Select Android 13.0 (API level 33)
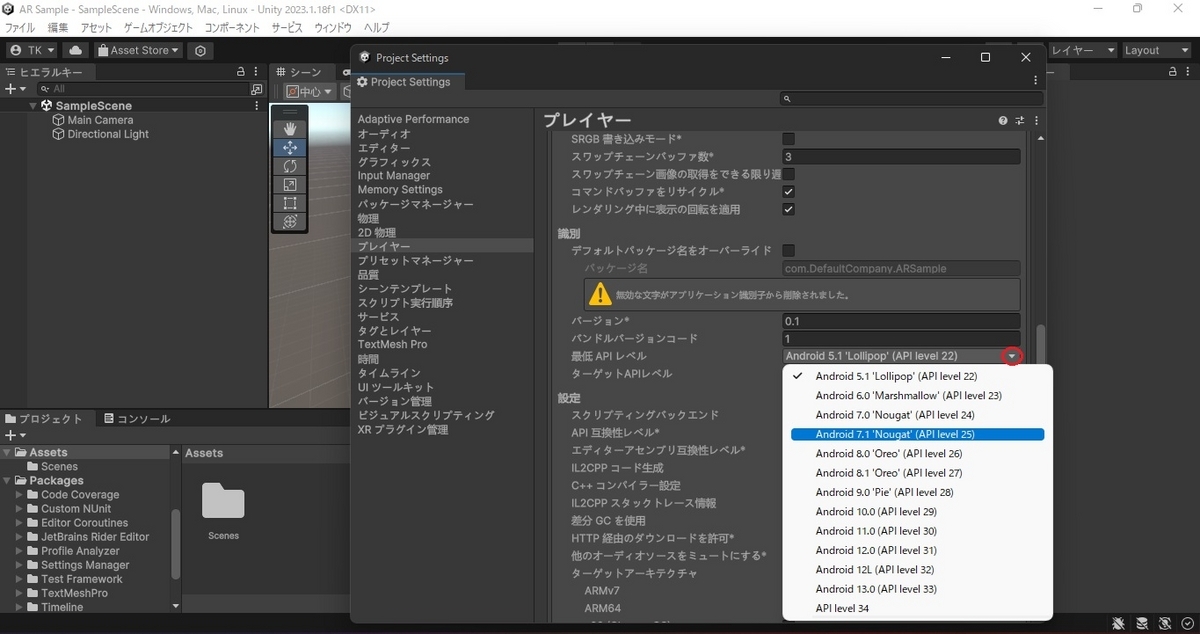 (917, 589)
